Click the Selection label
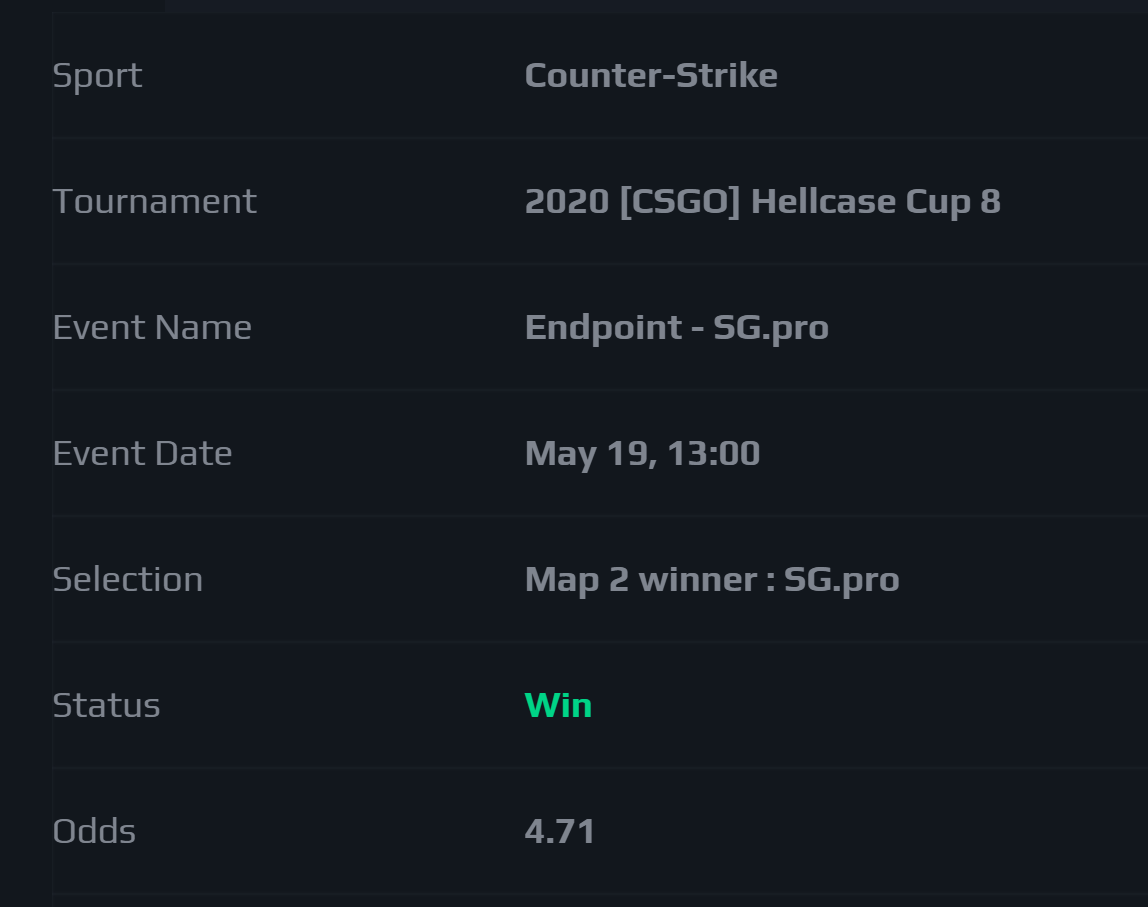The width and height of the screenshot is (1148, 907). 127,579
